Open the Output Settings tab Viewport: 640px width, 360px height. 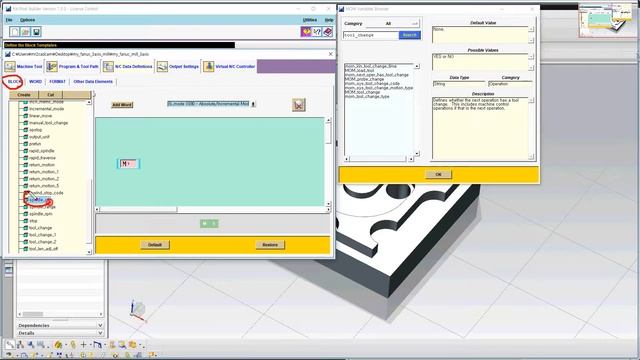[178, 66]
